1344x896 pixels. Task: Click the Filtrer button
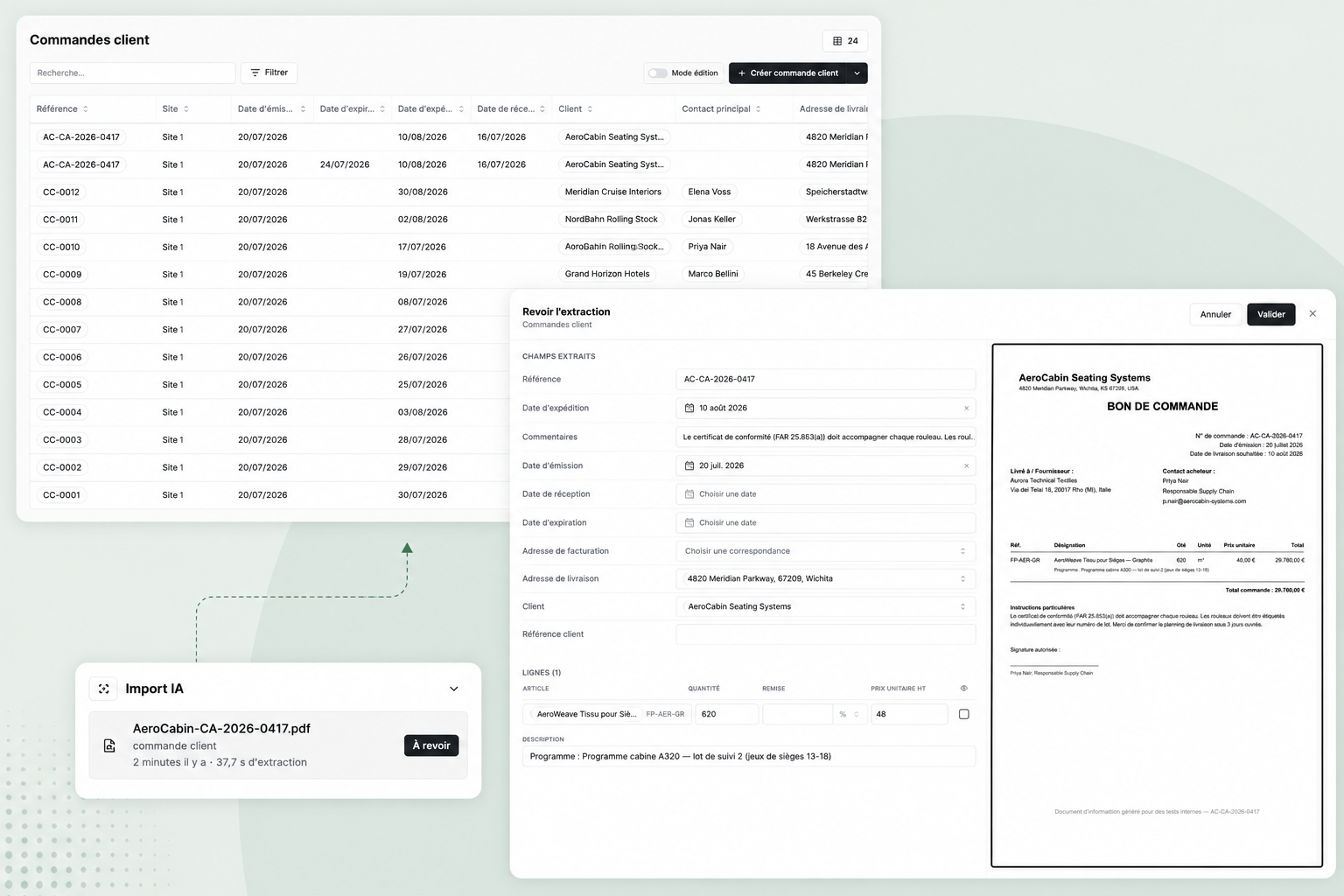pyautogui.click(x=269, y=73)
